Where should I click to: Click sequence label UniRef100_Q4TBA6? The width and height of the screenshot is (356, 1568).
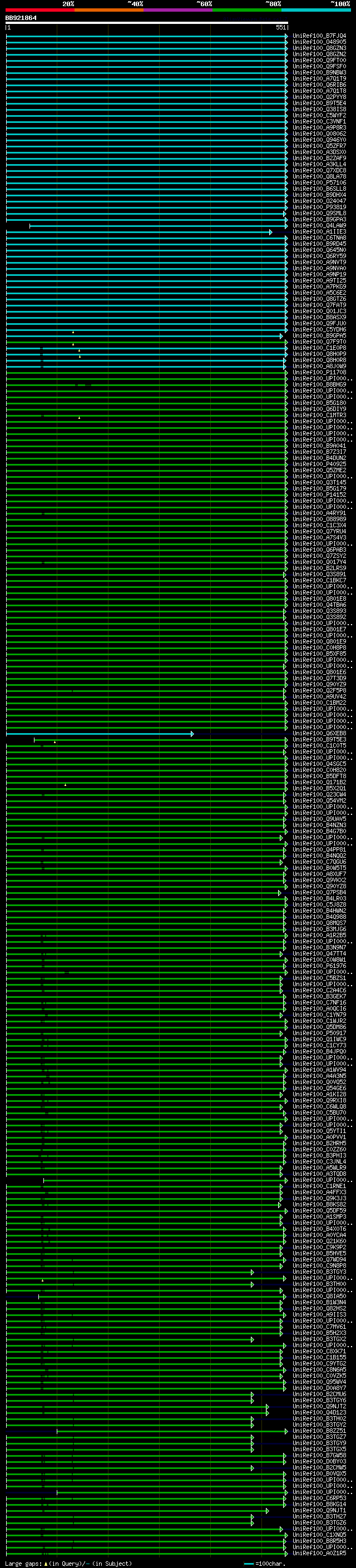[x=319, y=605]
